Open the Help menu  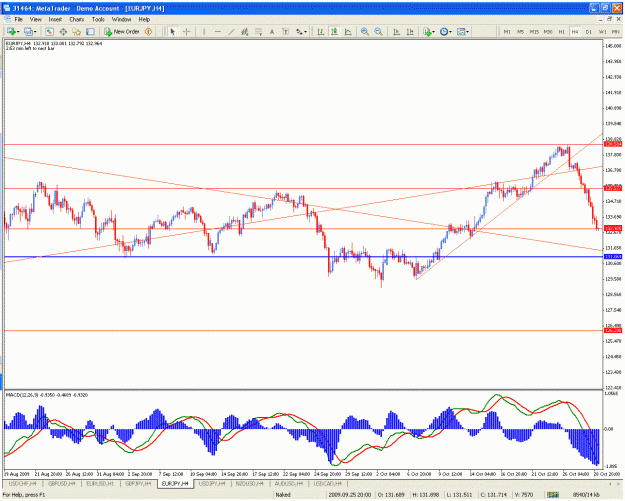144,19
